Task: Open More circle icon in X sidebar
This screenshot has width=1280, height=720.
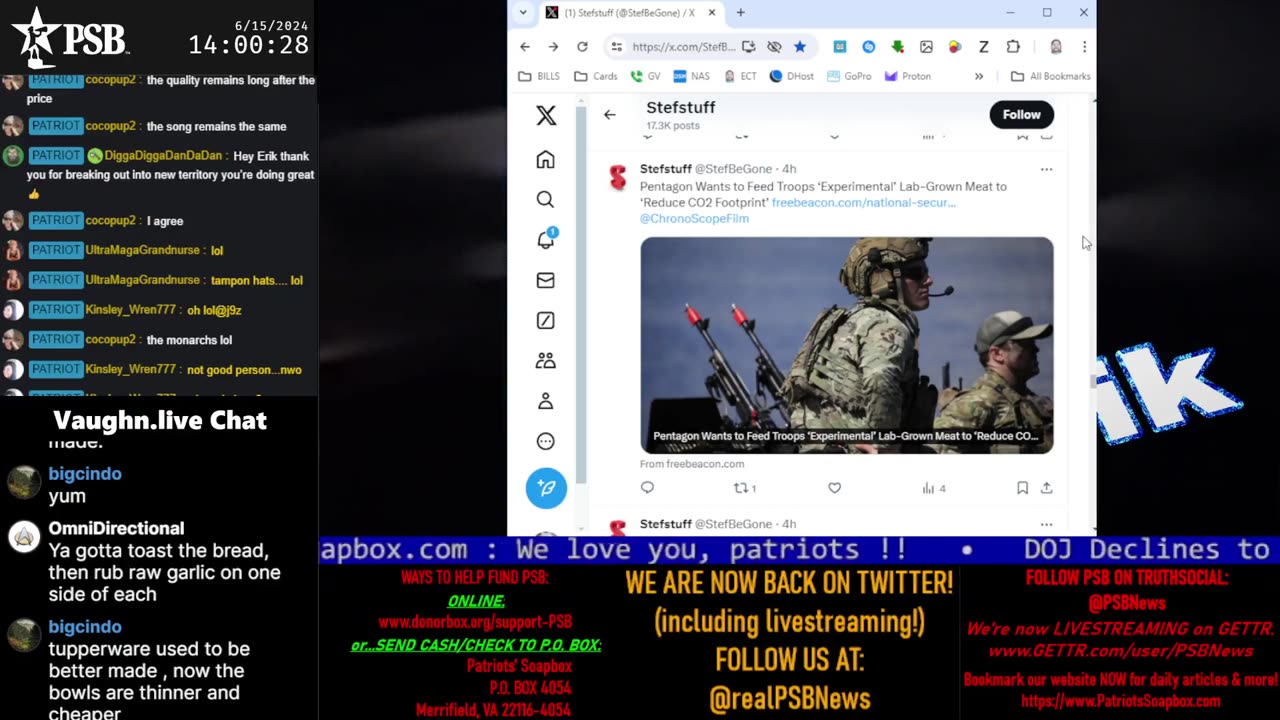Action: point(545,441)
